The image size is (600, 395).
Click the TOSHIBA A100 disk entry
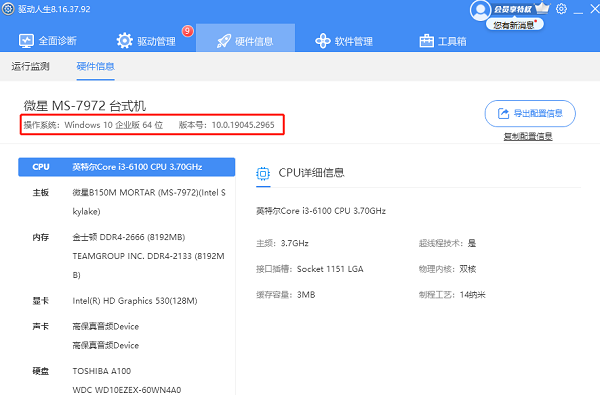pos(101,371)
